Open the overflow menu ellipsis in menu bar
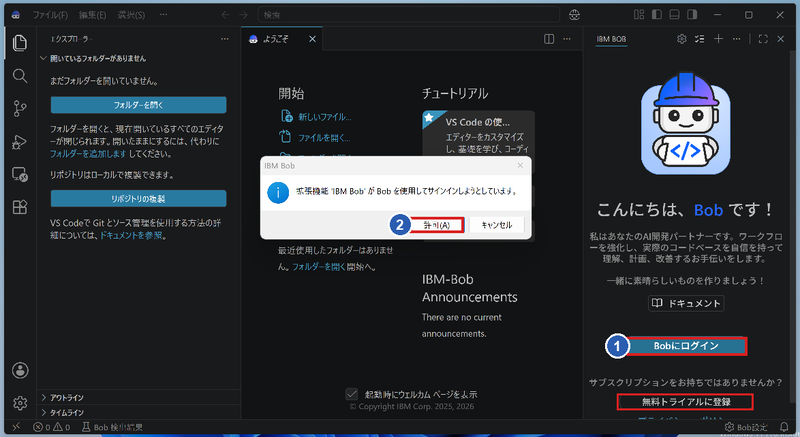800x437 pixels. 163,15
